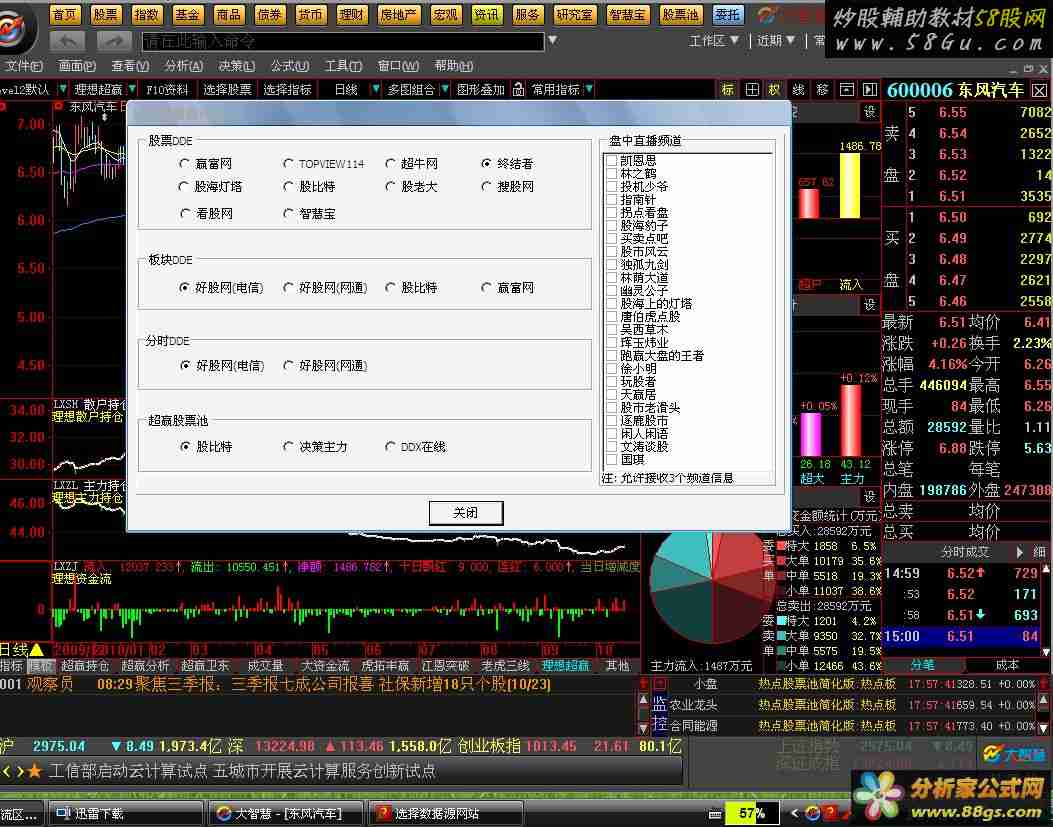This screenshot has width=1053, height=827.
Task: Click the yellow triangle beside 日线 label
Action: pyautogui.click(x=37, y=650)
